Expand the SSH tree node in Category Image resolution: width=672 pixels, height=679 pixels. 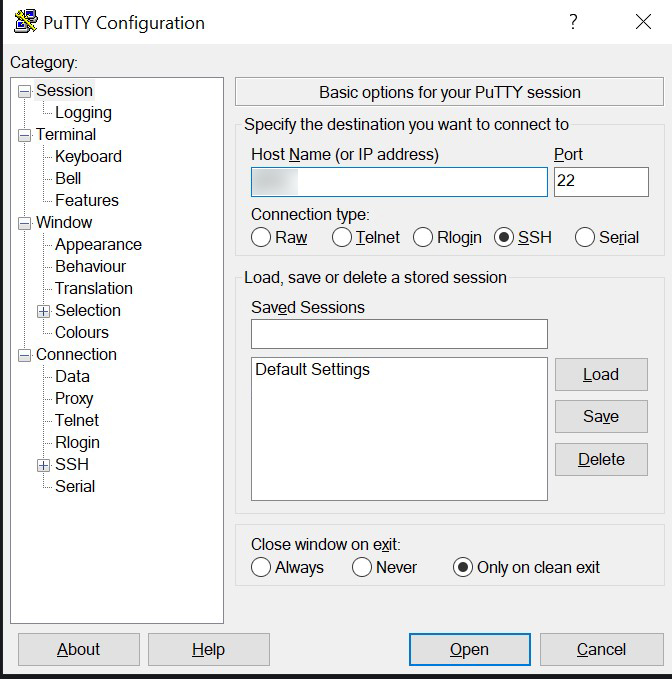tap(43, 466)
